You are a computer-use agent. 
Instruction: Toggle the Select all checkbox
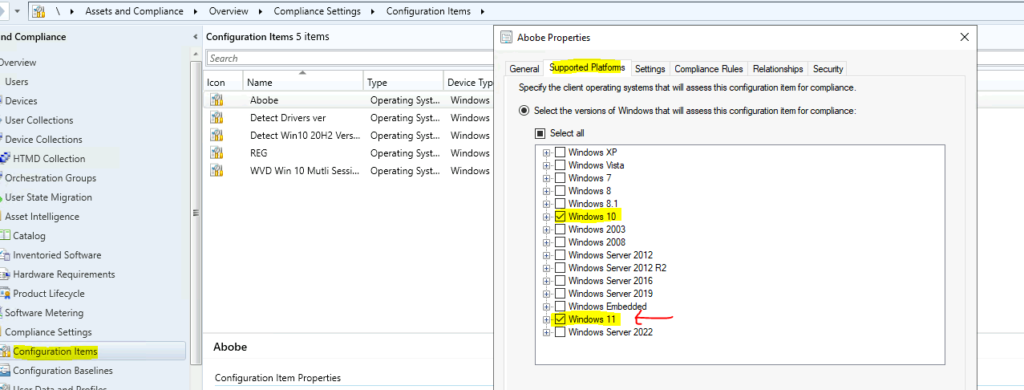[x=540, y=133]
